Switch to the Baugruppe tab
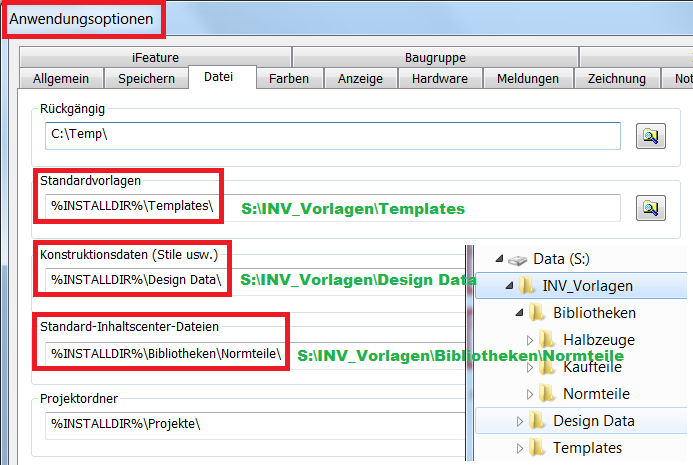Viewport: 693px width, 465px height. click(x=435, y=57)
